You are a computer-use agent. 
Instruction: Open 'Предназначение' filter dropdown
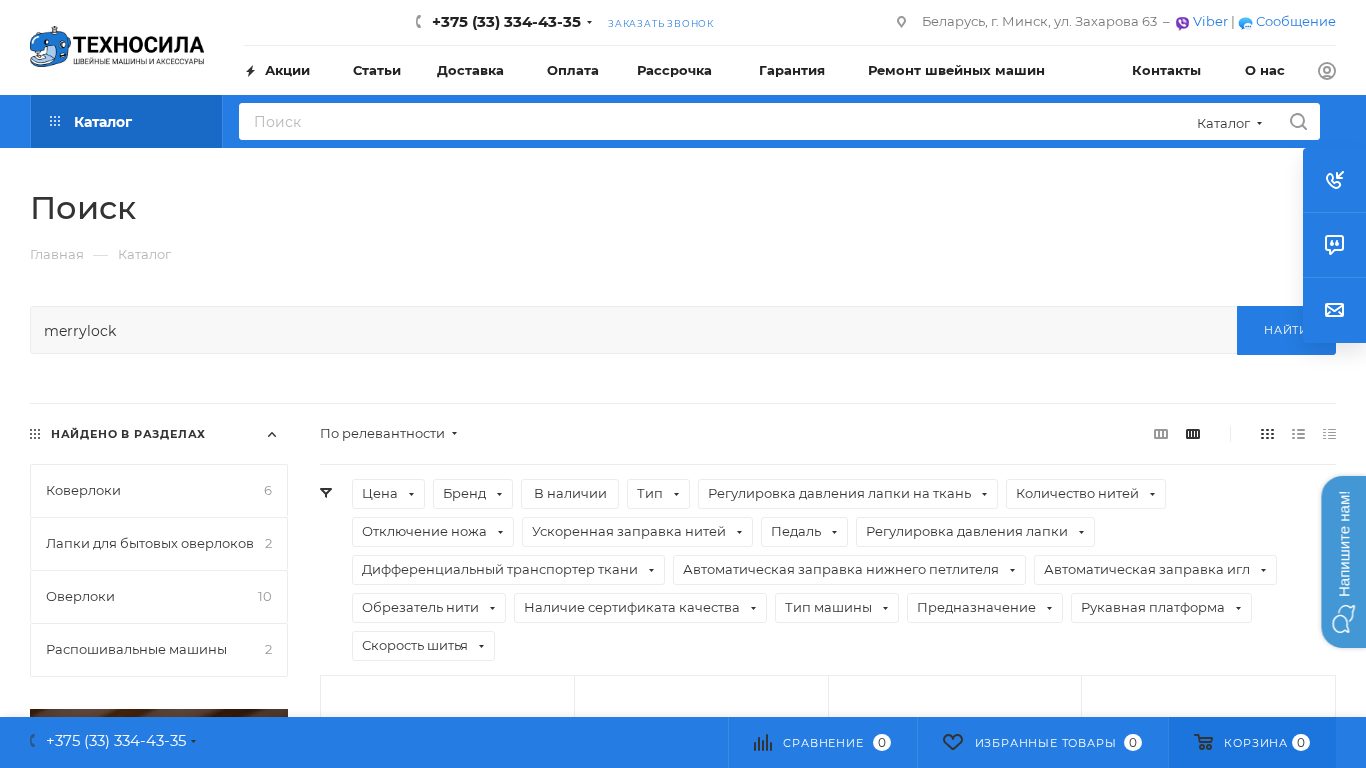click(x=985, y=608)
